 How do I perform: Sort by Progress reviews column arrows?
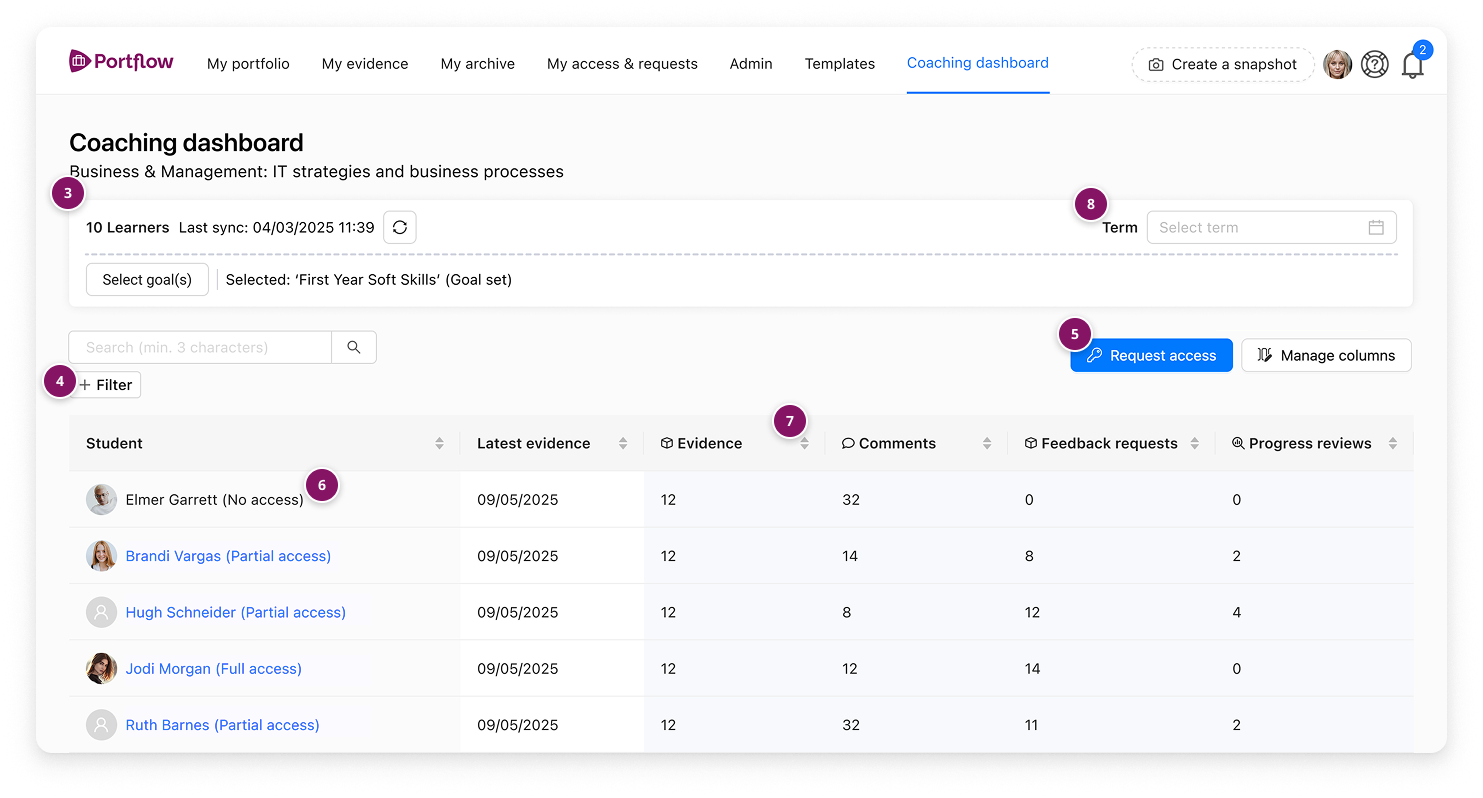click(x=1393, y=443)
